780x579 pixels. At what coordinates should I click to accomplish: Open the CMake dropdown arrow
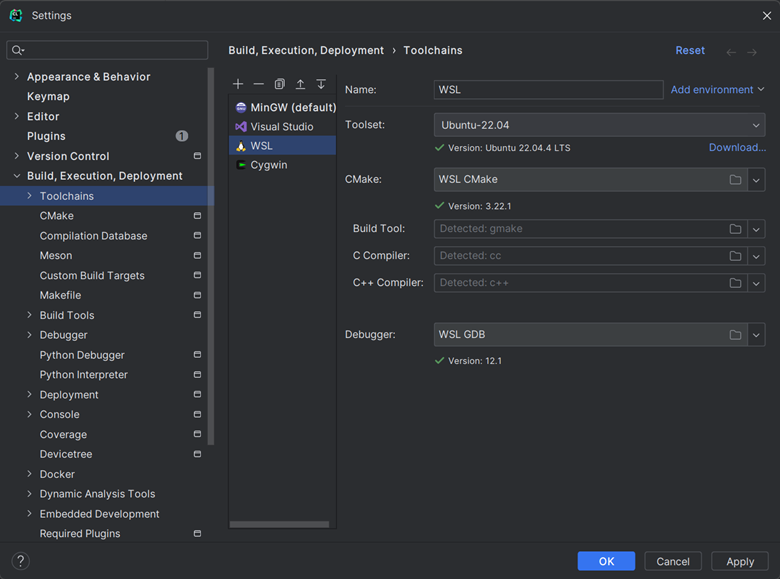756,180
